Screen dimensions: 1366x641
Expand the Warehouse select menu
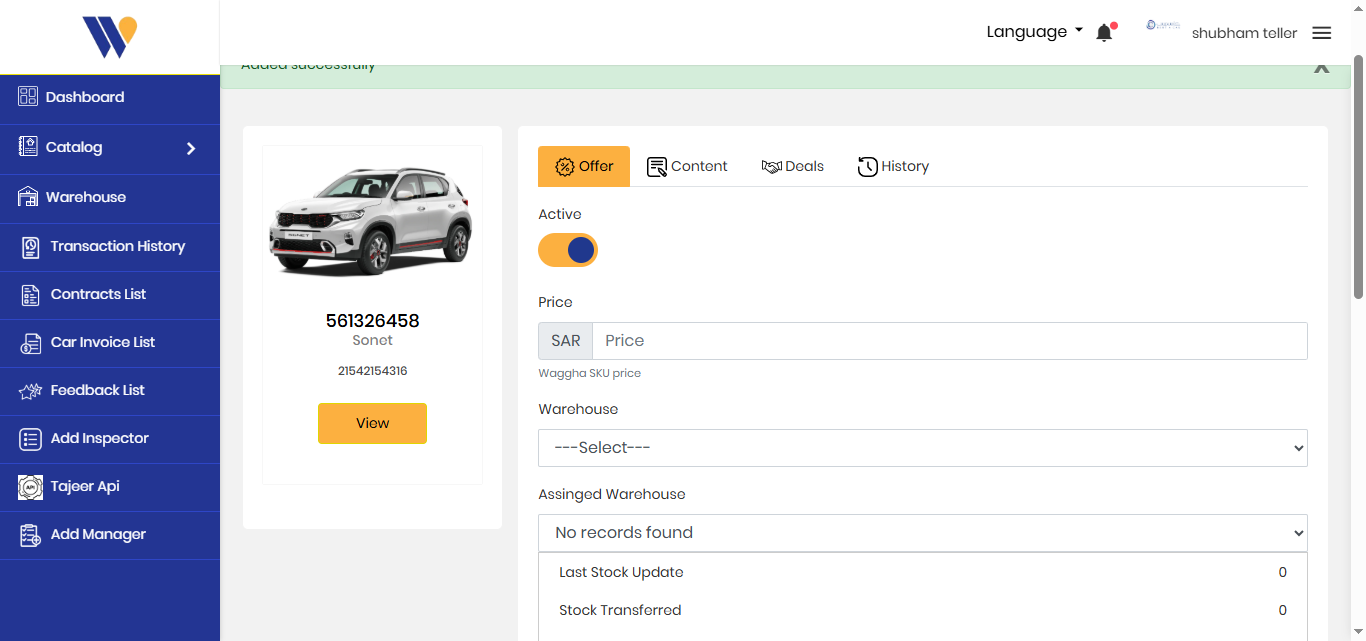tap(922, 448)
